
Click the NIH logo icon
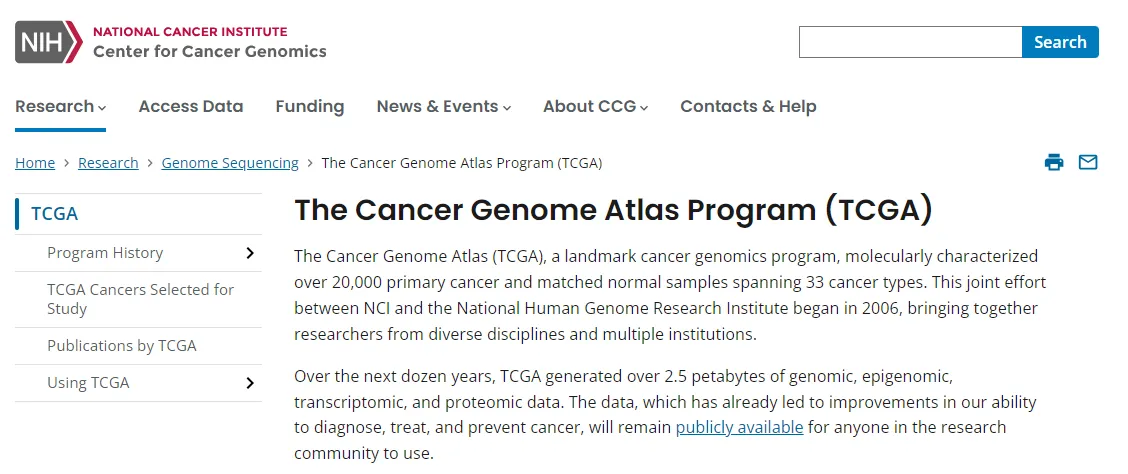coord(48,42)
